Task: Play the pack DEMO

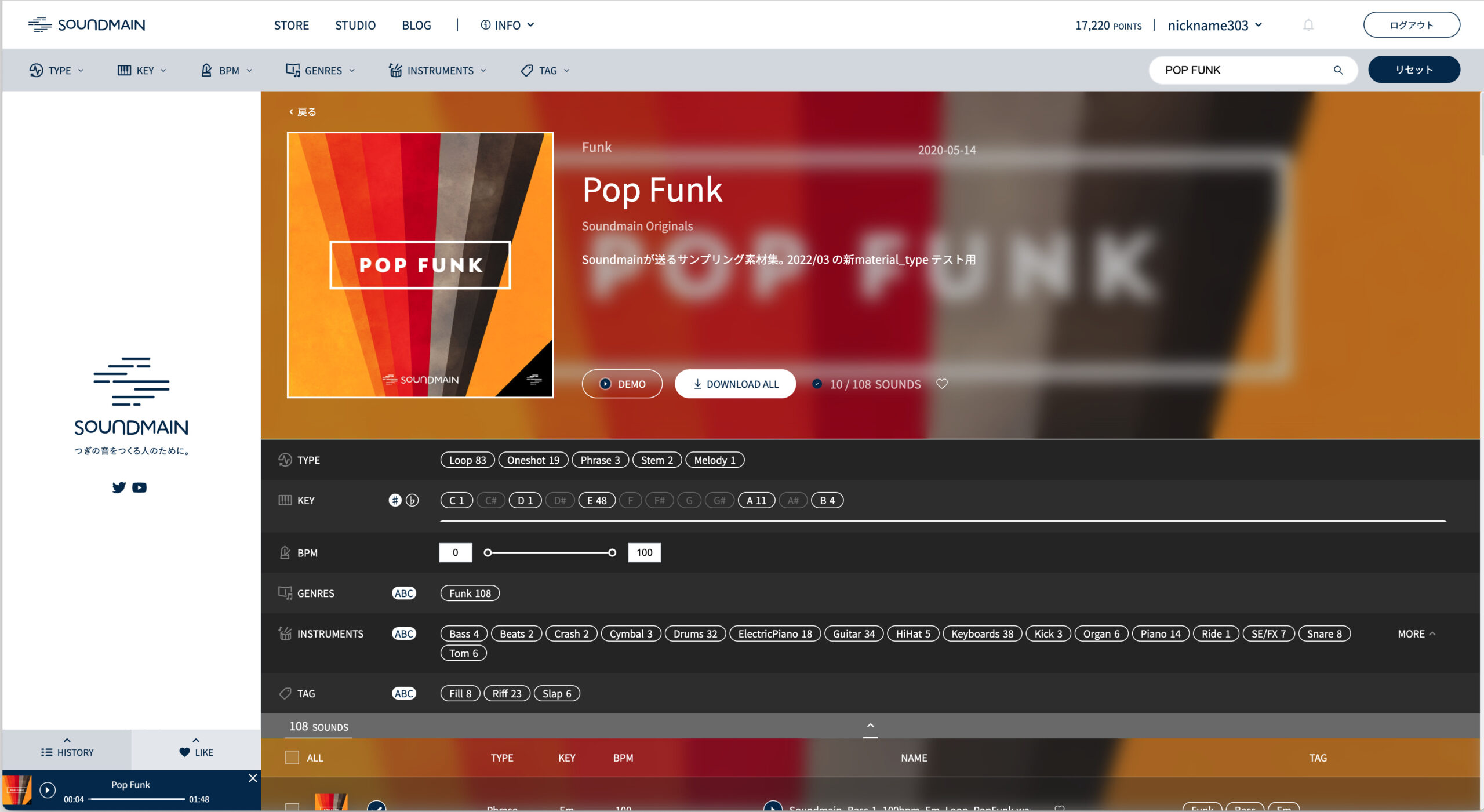Action: pyautogui.click(x=622, y=384)
